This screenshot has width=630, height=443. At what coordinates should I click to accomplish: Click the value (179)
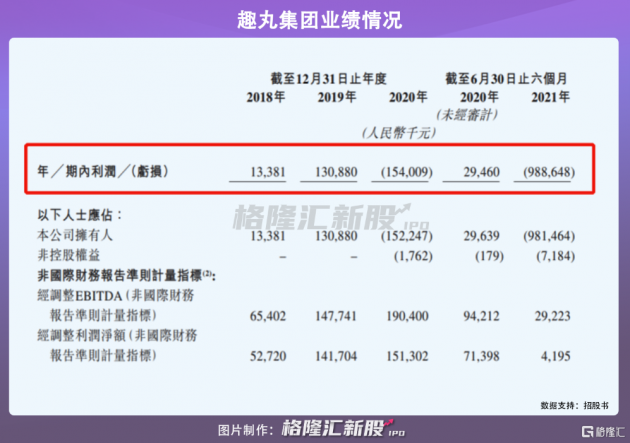(489, 256)
